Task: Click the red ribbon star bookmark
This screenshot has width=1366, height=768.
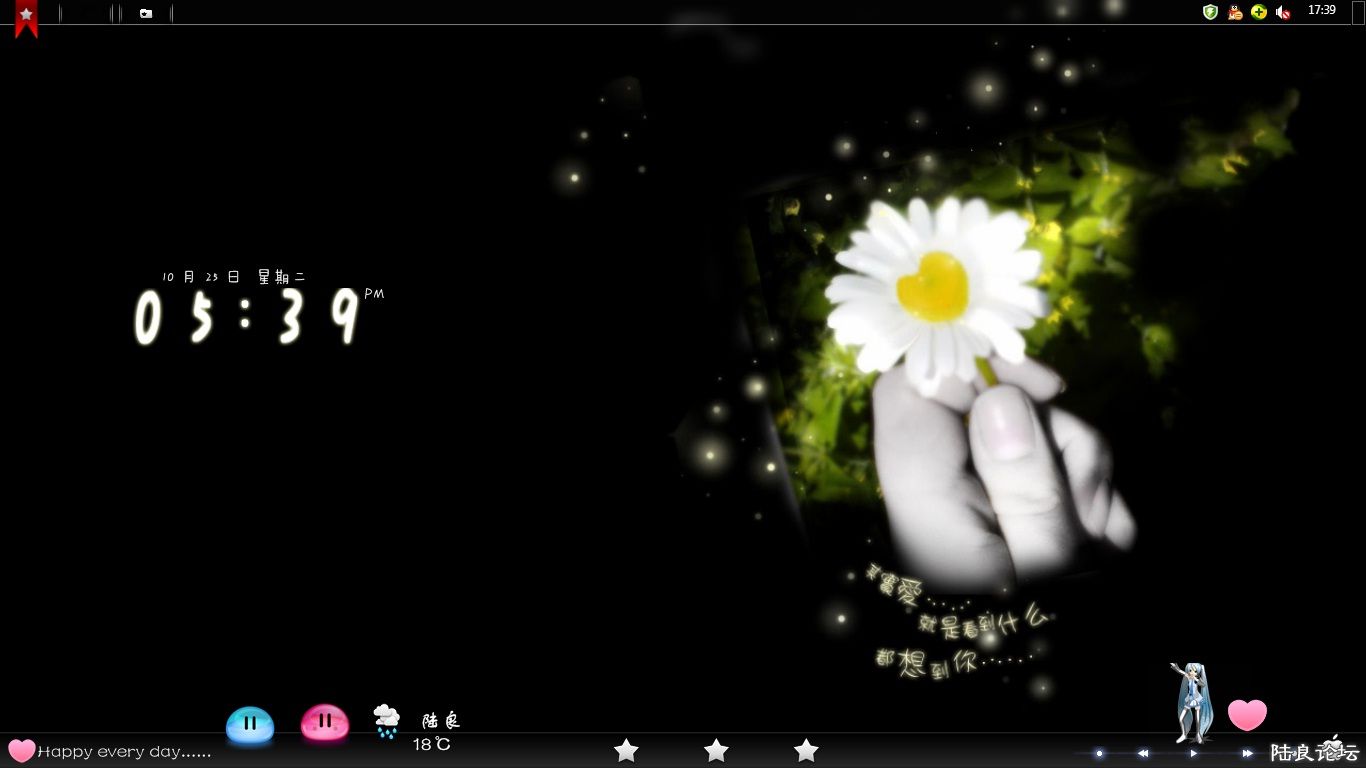Action: pos(26,17)
